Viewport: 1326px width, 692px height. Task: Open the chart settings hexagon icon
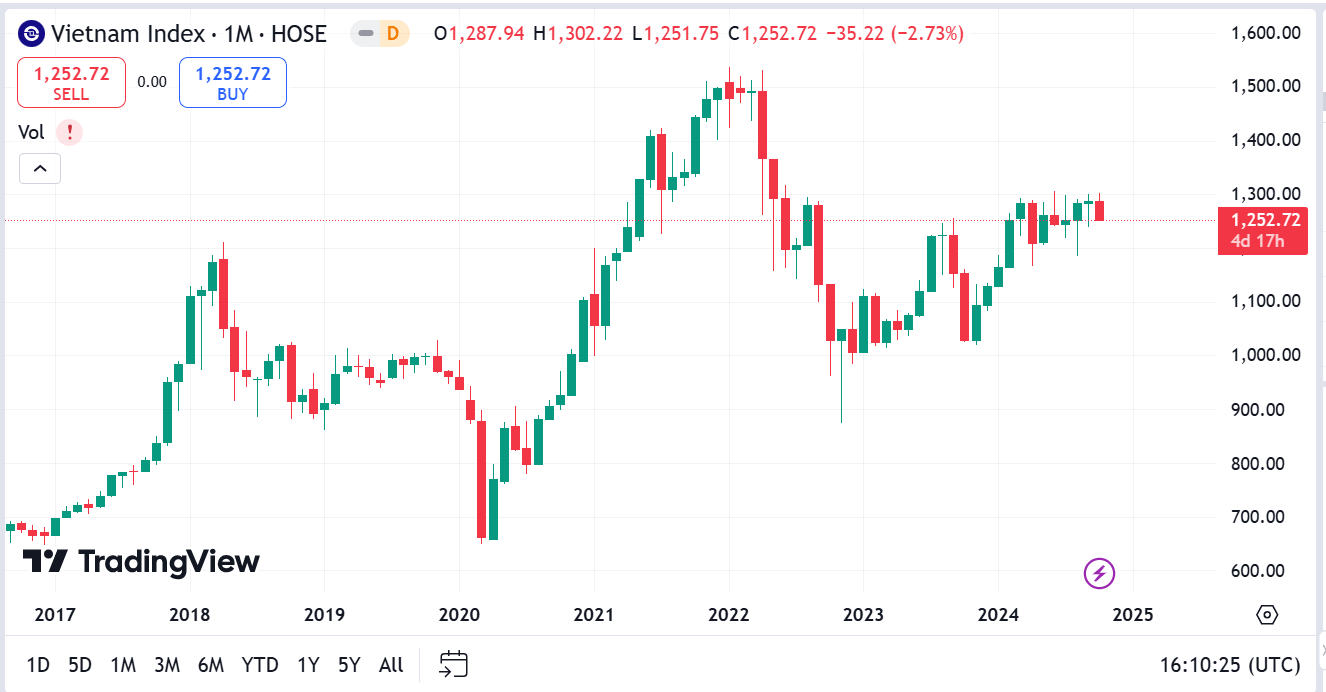point(1267,614)
